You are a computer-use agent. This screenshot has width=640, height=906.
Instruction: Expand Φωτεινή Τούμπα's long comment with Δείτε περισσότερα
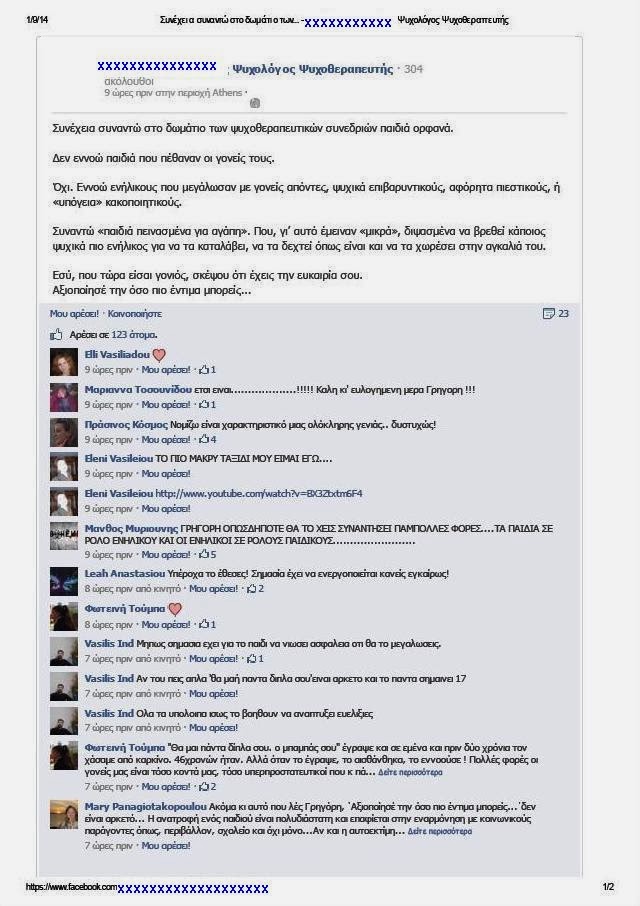click(x=410, y=772)
